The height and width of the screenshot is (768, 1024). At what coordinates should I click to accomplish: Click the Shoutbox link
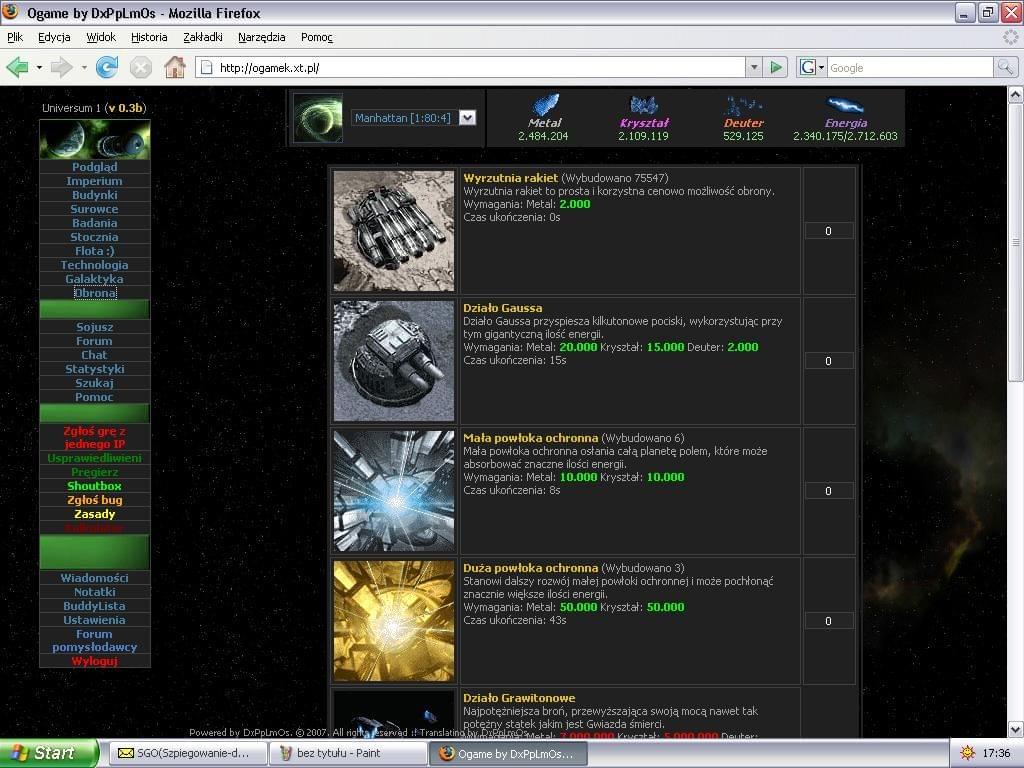(x=95, y=486)
